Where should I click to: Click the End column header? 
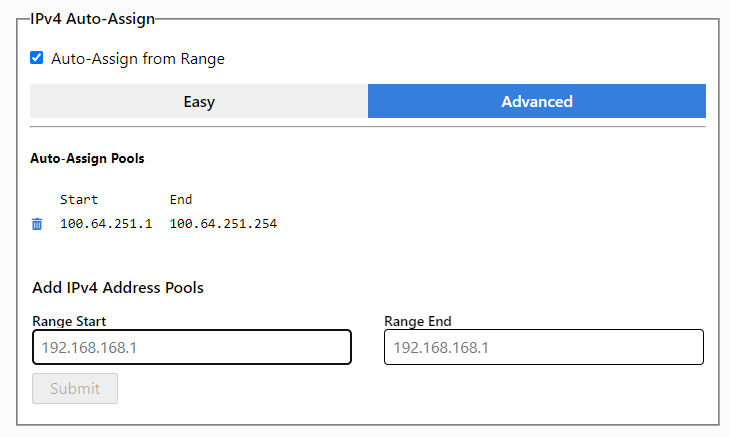point(180,200)
